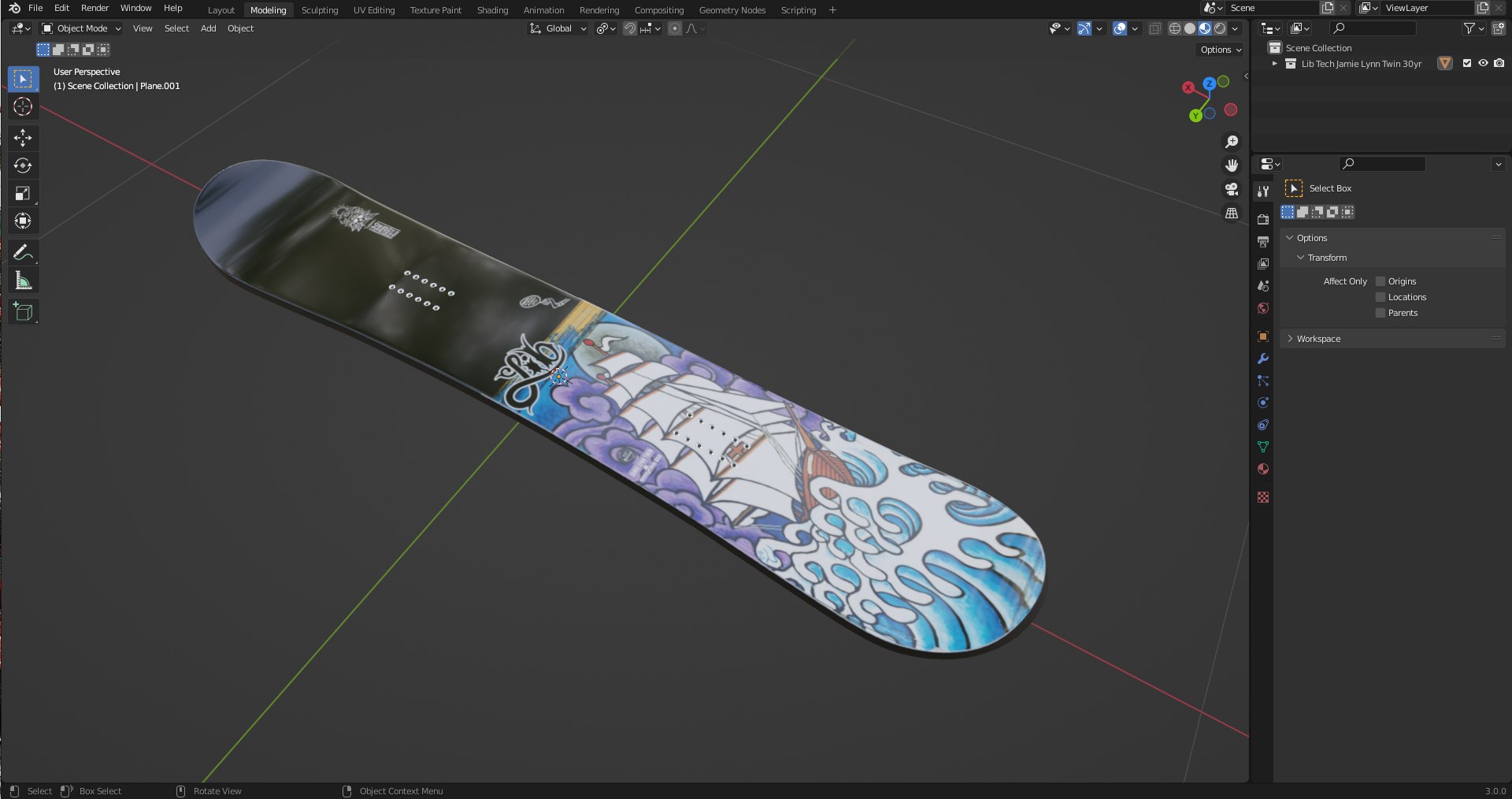Viewport: 1512px width, 799px height.
Task: Toggle camera view with camera icon
Action: coord(1232,189)
